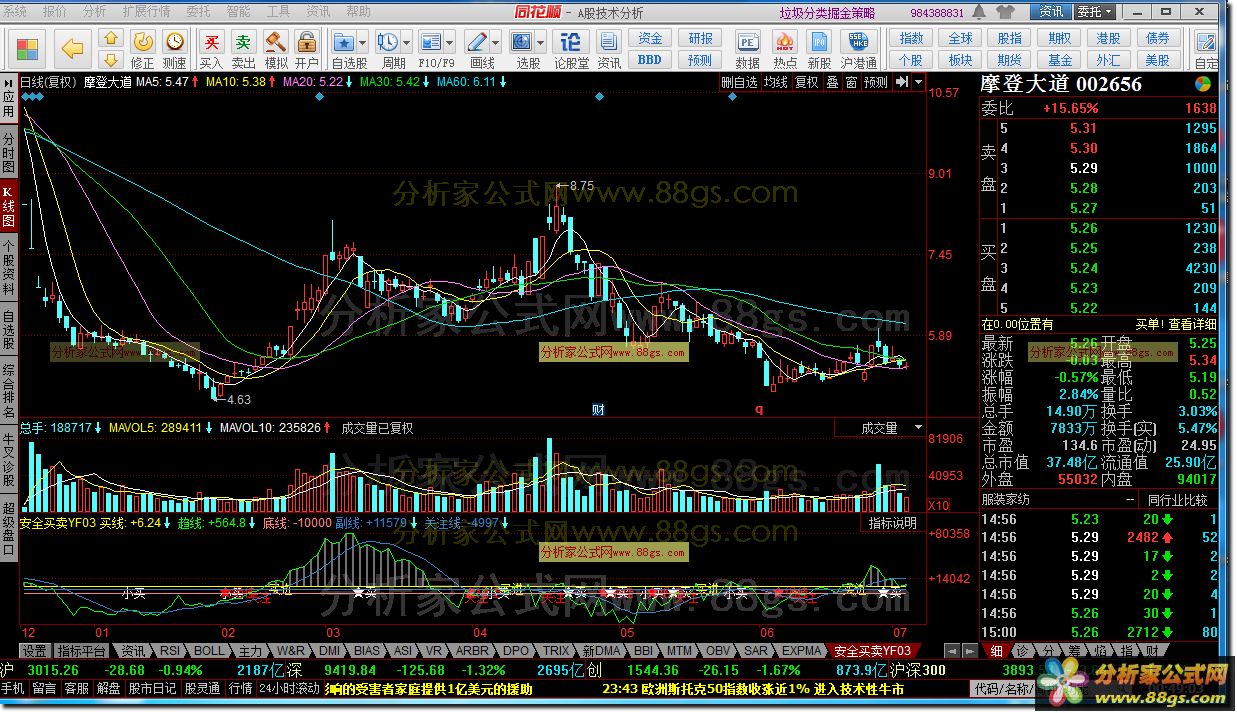The image size is (1237, 713).
Task: Click the yellow down arrow button
Action: (x=112, y=59)
